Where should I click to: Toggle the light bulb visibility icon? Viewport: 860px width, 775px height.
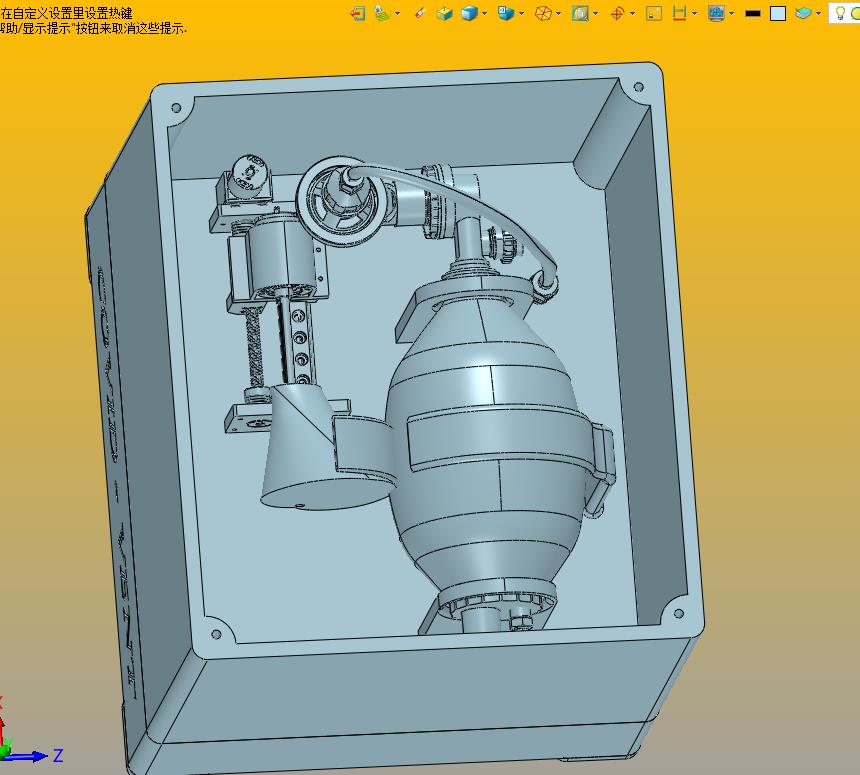tap(839, 13)
